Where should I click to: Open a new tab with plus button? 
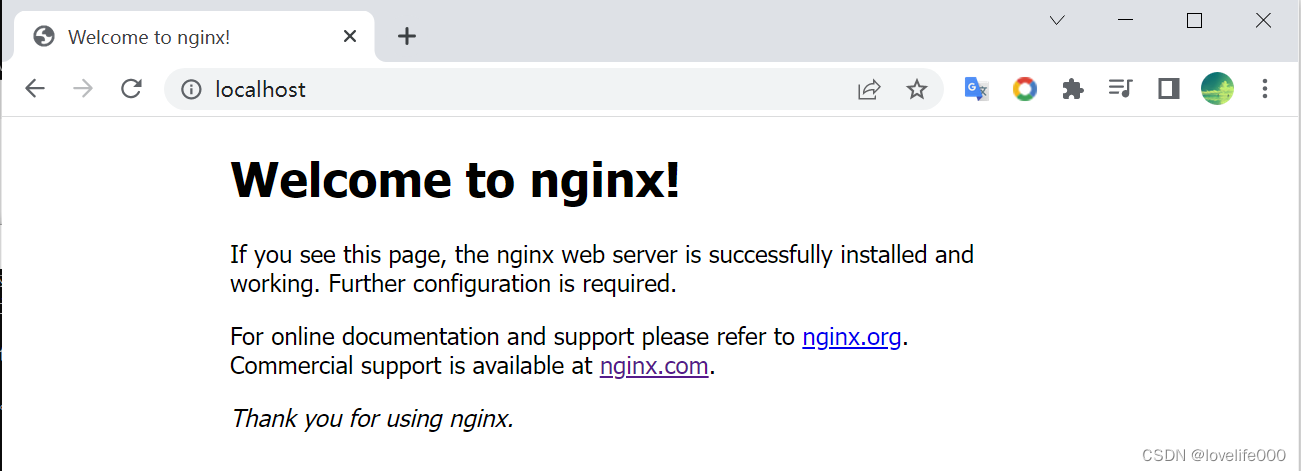click(x=406, y=37)
